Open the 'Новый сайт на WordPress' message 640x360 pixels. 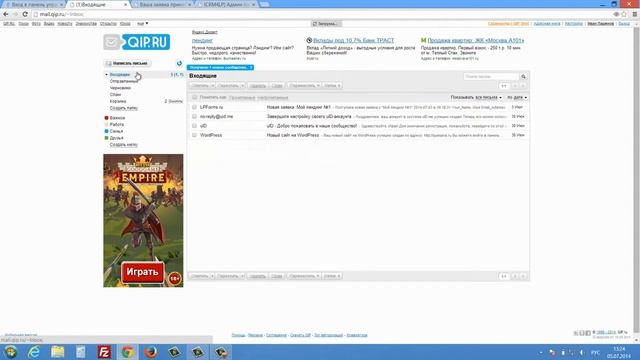293,135
